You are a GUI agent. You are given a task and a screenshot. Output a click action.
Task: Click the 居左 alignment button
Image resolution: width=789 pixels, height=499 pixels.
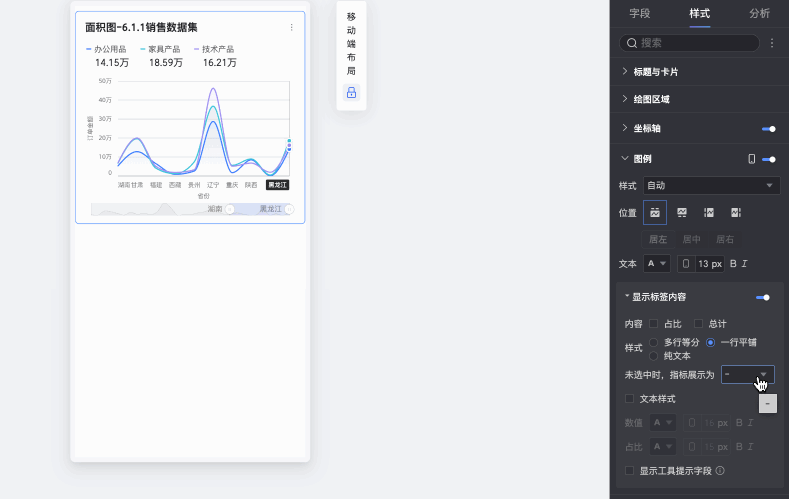point(658,239)
